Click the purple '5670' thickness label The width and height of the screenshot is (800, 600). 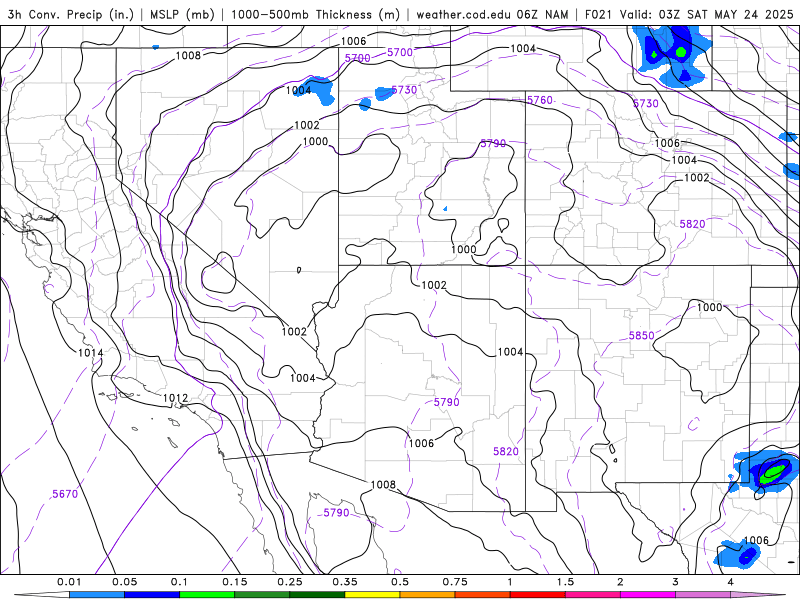65,494
